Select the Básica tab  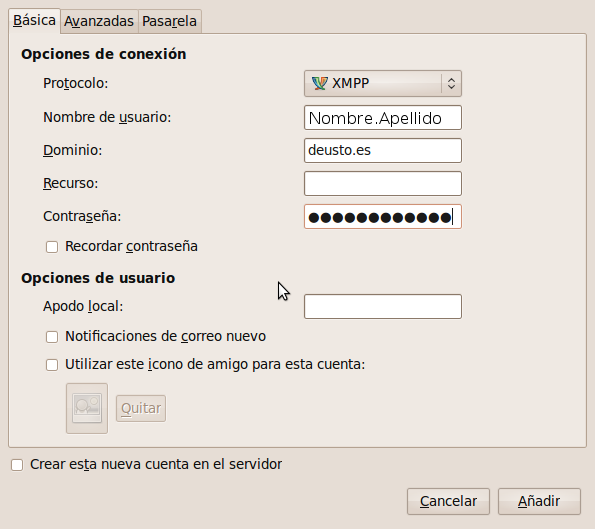click(x=35, y=20)
